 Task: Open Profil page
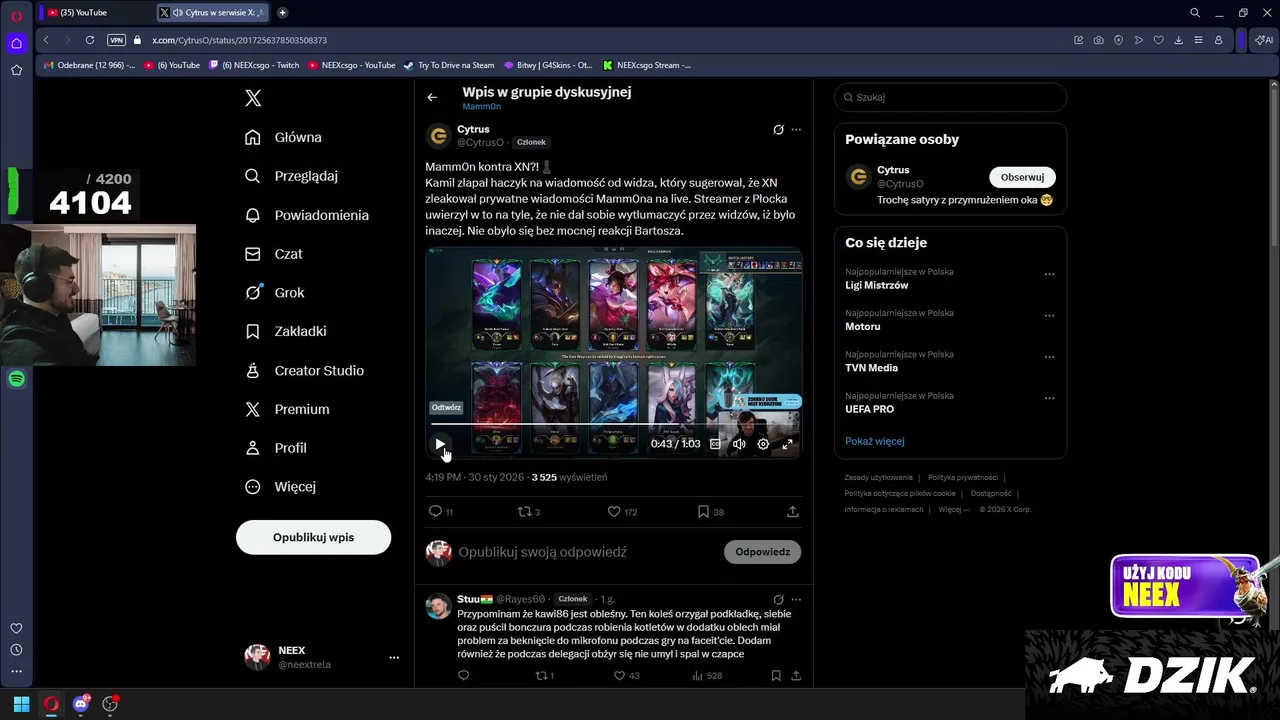(276, 448)
